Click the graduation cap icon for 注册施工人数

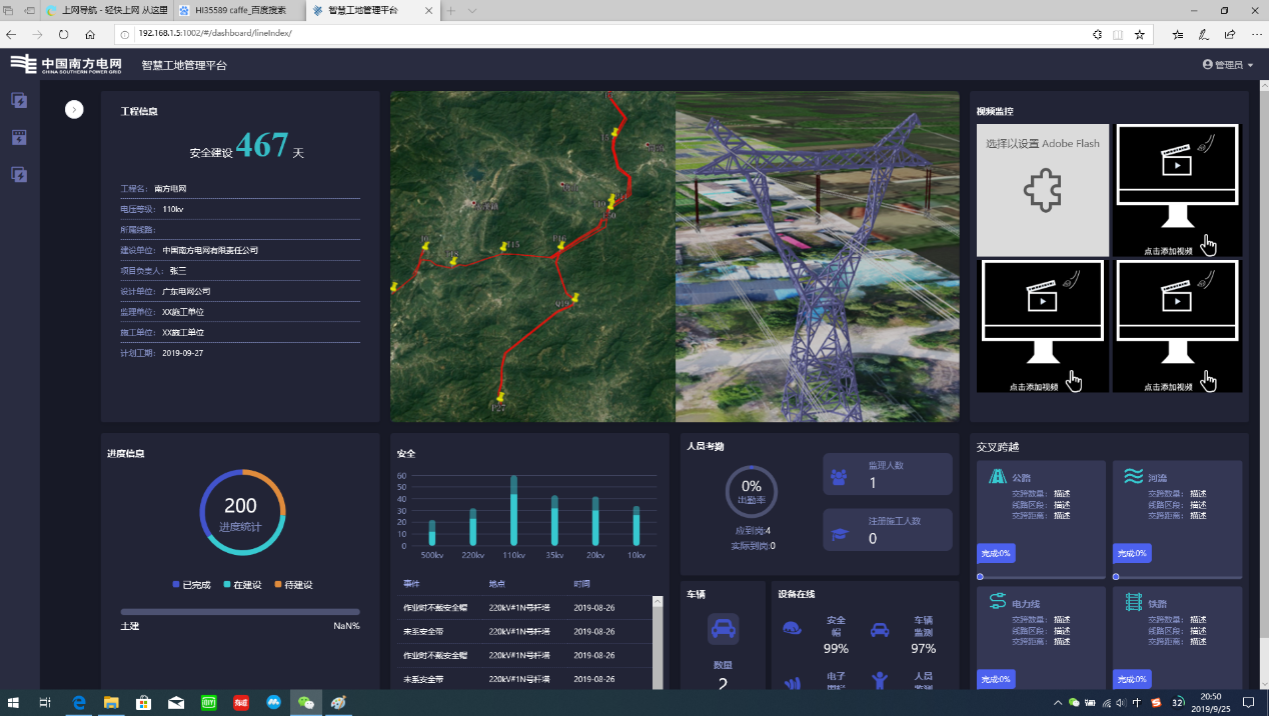click(x=839, y=533)
